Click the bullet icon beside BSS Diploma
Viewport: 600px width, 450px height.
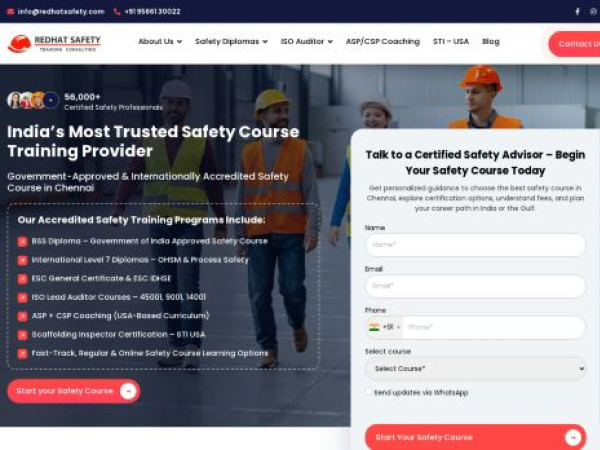click(x=23, y=241)
